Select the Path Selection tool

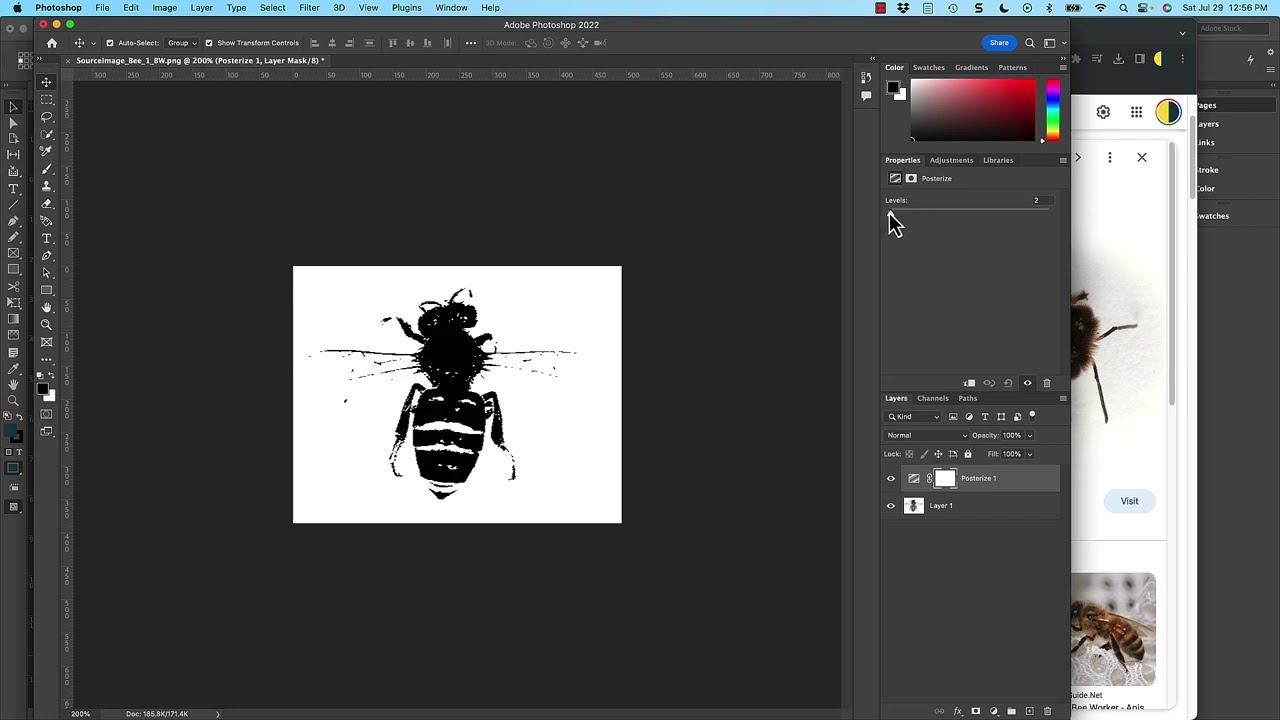click(x=46, y=274)
